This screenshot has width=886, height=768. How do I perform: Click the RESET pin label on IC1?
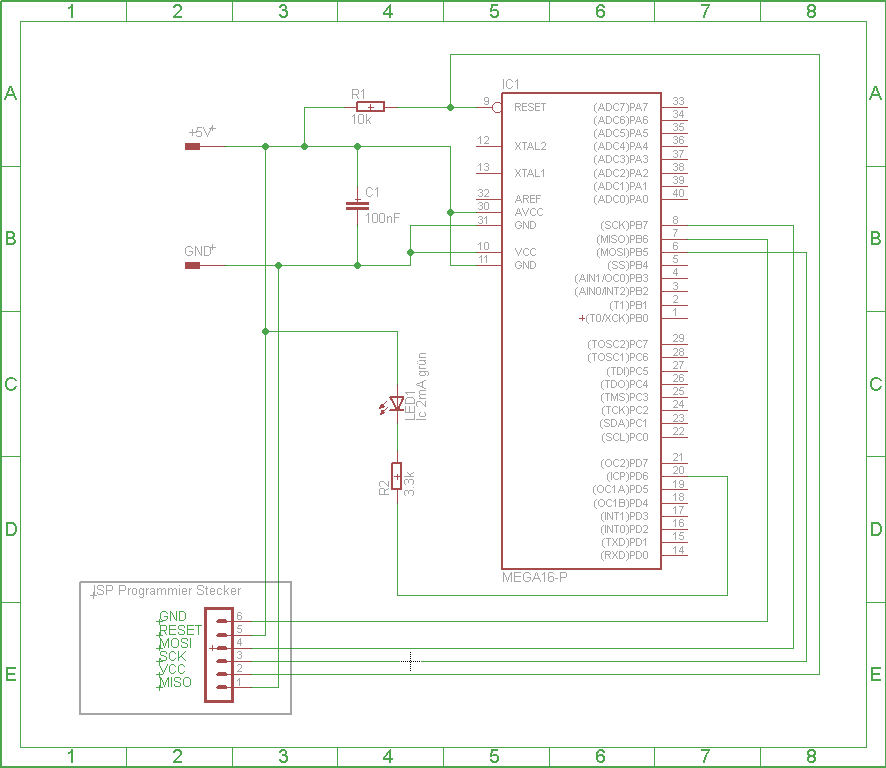coord(530,107)
